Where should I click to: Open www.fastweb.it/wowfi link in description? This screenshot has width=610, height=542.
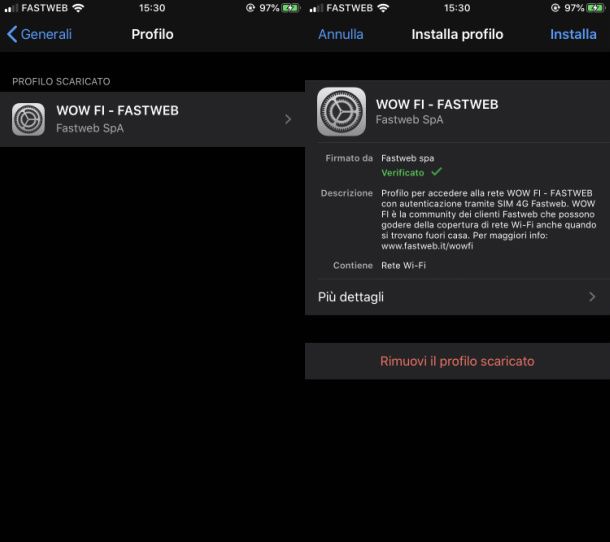pyautogui.click(x=427, y=246)
